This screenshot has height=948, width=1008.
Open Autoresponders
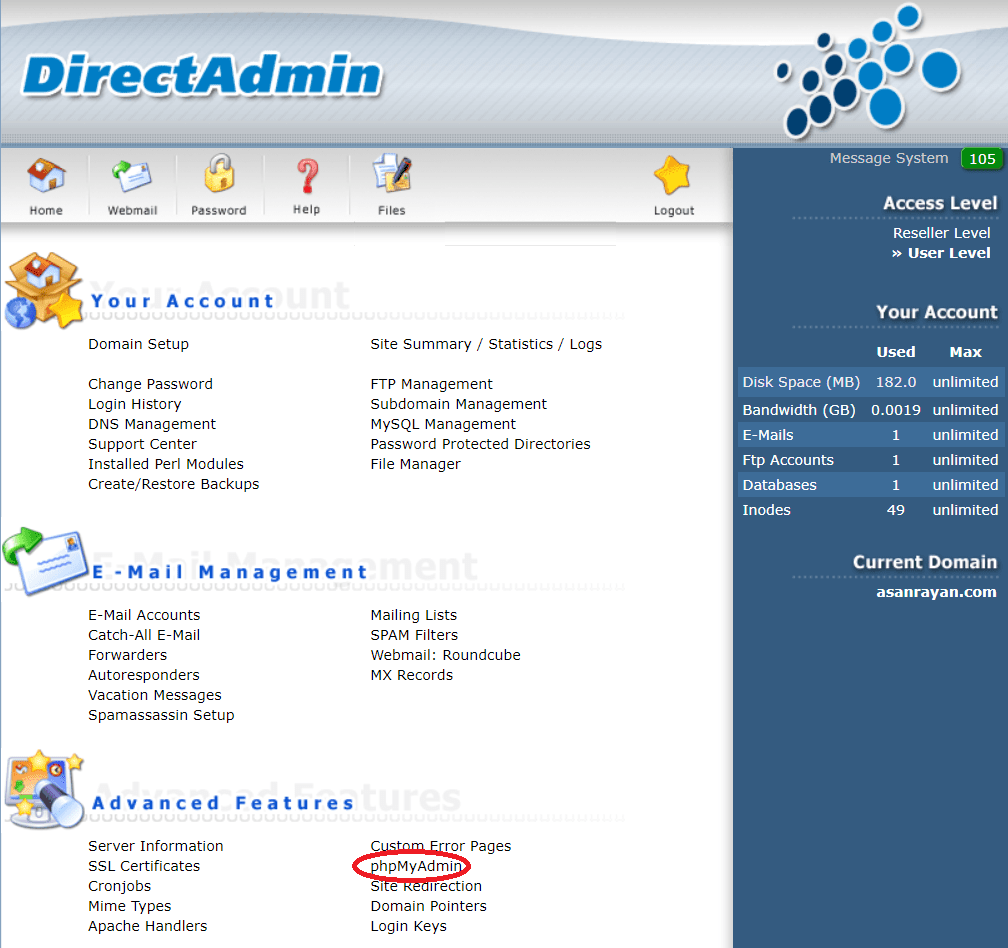pos(144,675)
